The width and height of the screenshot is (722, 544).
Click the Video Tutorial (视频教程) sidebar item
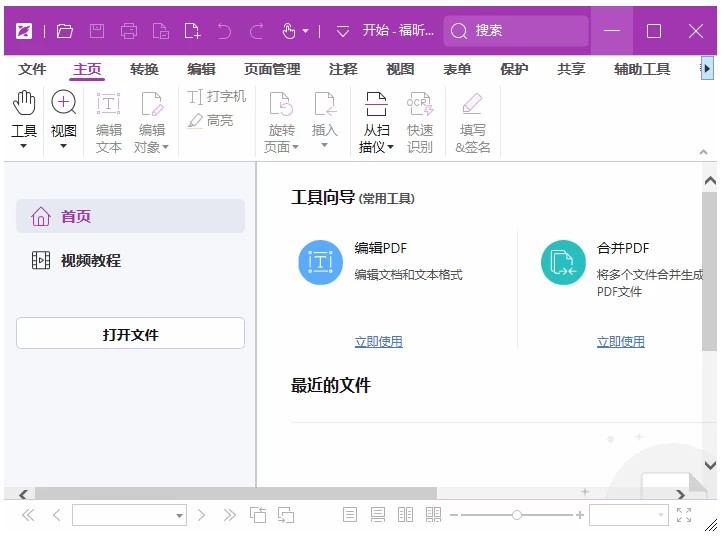tap(90, 260)
